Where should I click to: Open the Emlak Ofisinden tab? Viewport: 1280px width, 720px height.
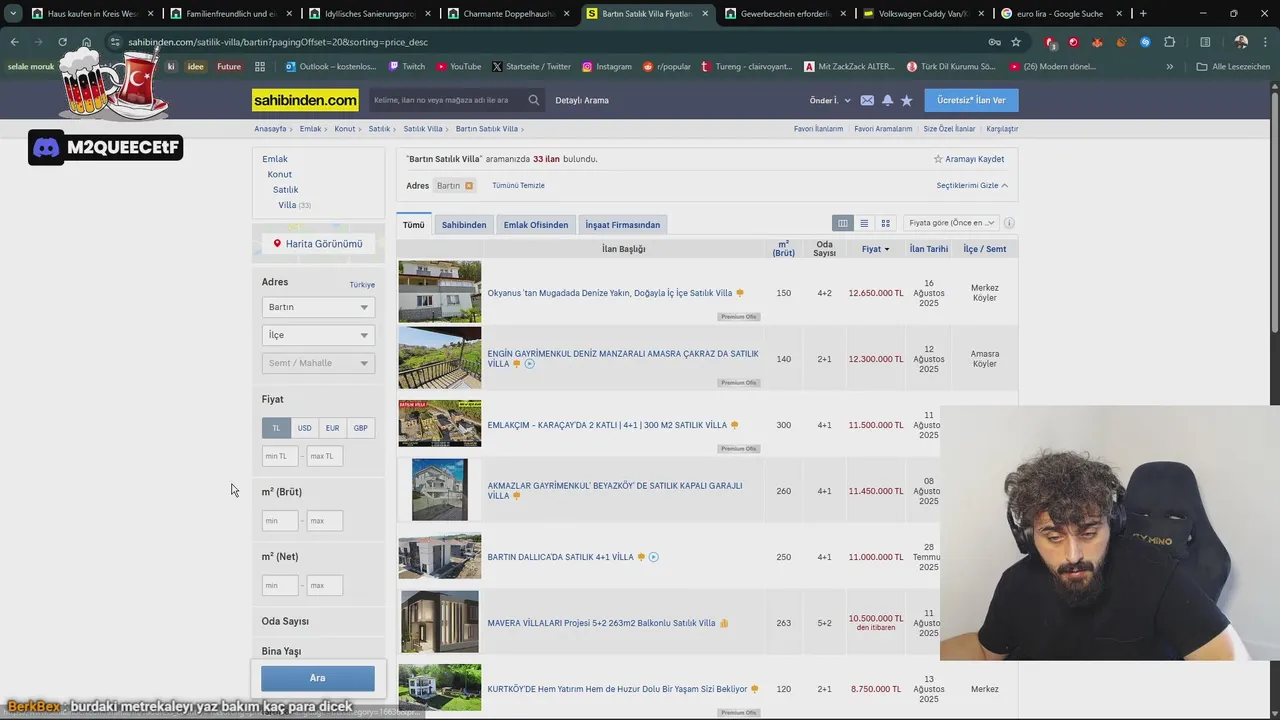536,225
